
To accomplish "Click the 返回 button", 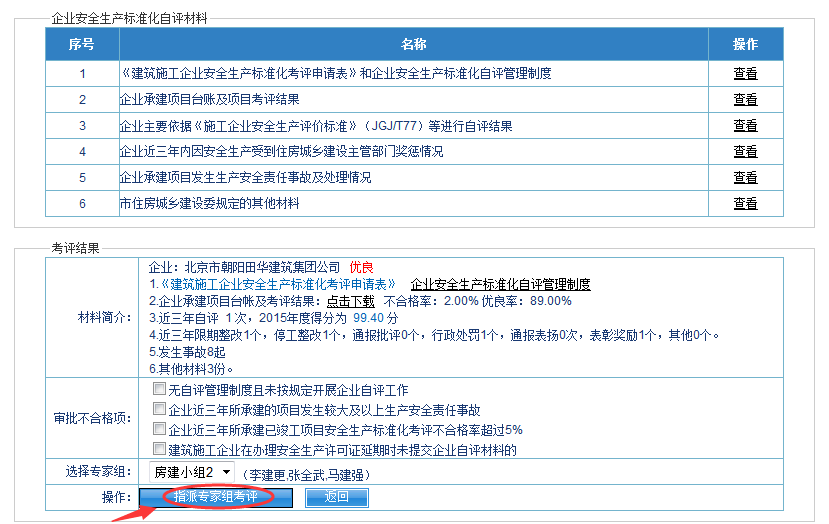I will point(336,497).
